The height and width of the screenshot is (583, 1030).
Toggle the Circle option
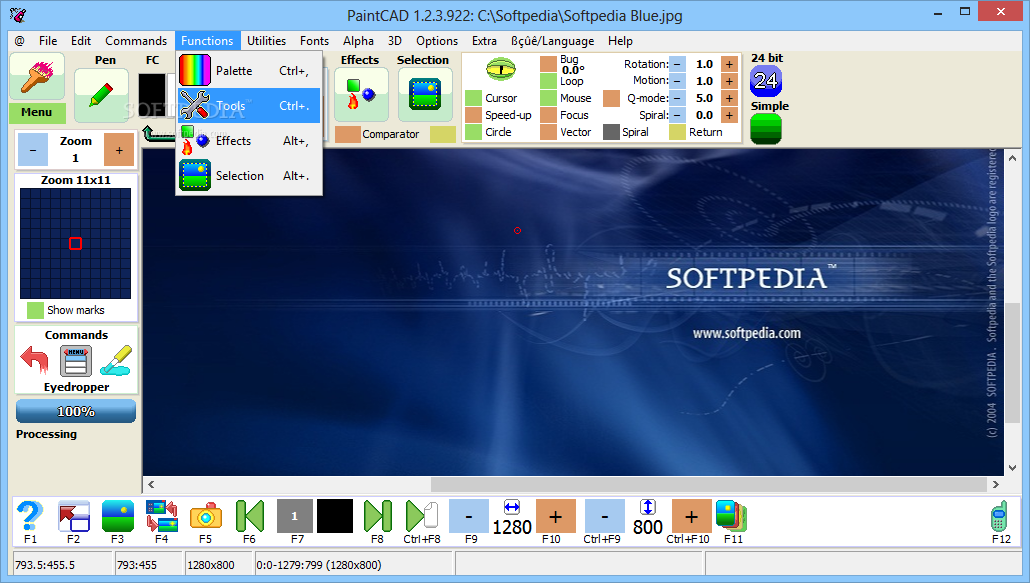click(474, 132)
